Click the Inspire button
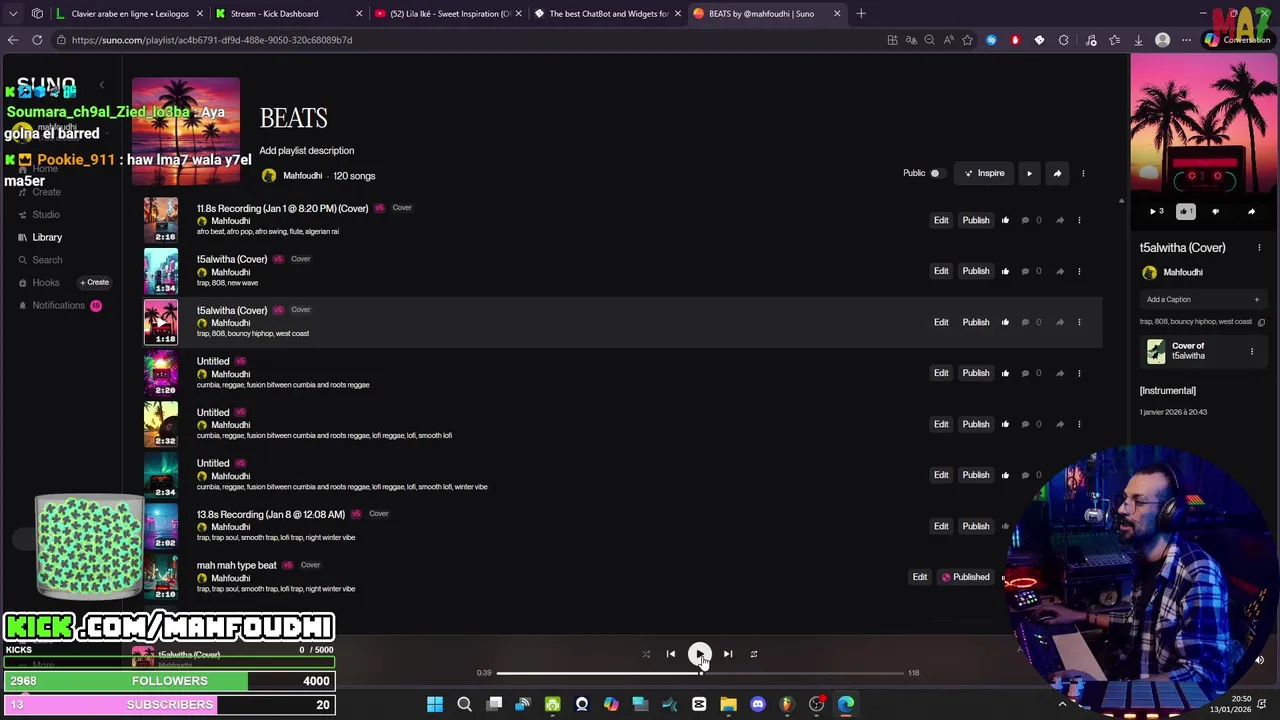Viewport: 1280px width, 720px height. pos(985,173)
